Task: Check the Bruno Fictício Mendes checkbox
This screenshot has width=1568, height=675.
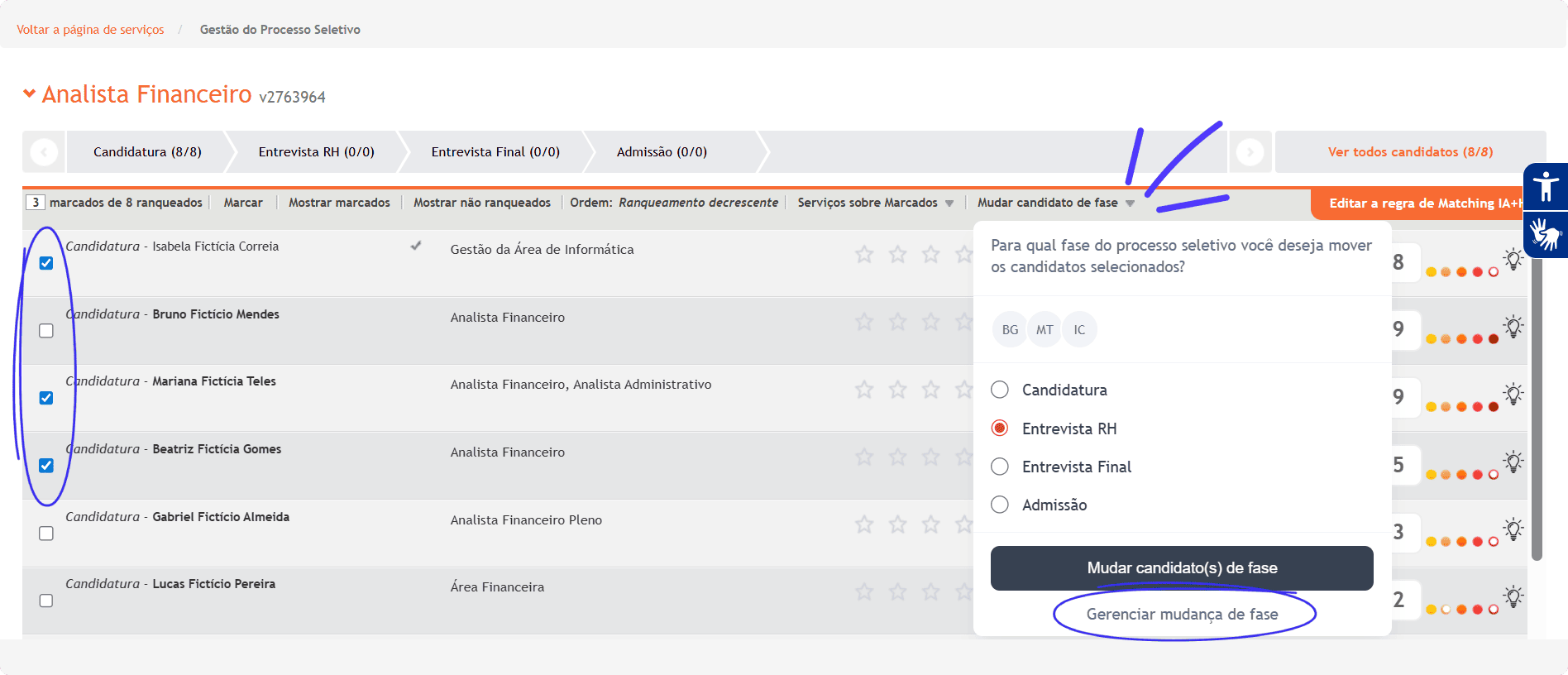Action: [x=46, y=331]
